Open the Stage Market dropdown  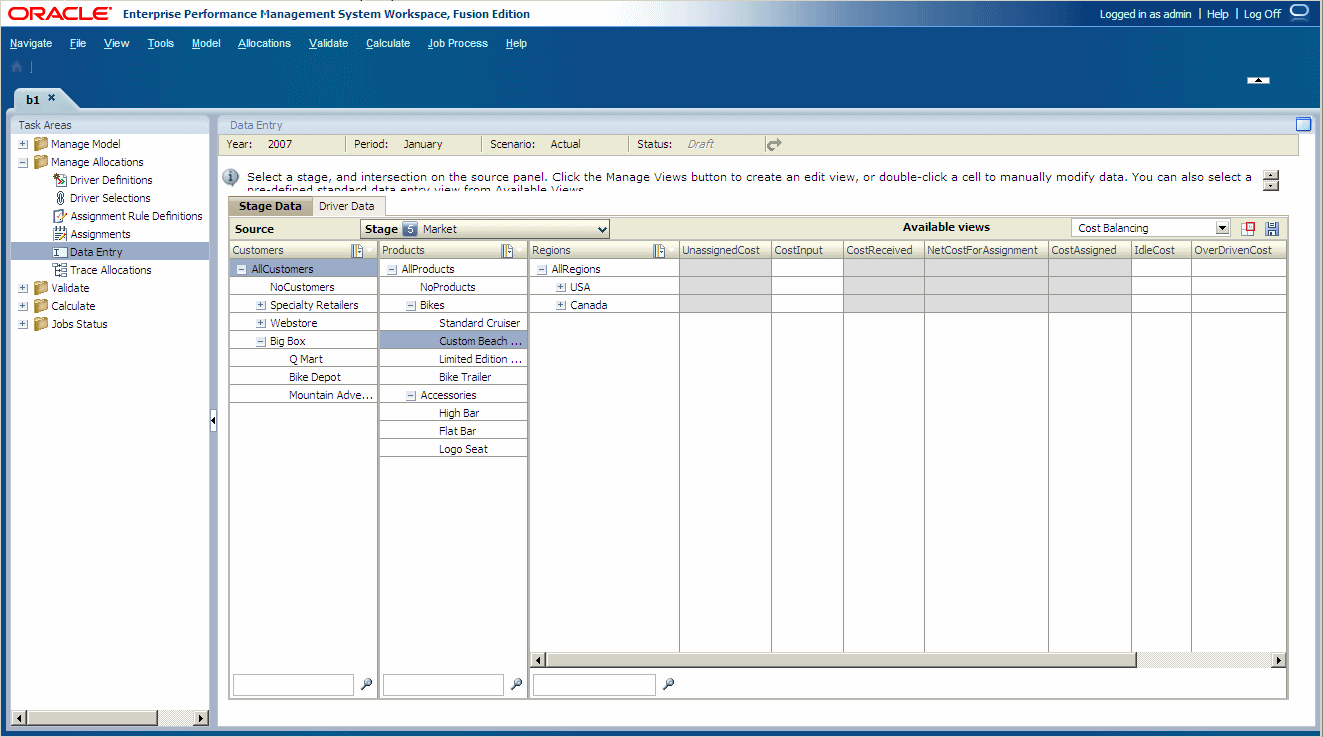601,228
